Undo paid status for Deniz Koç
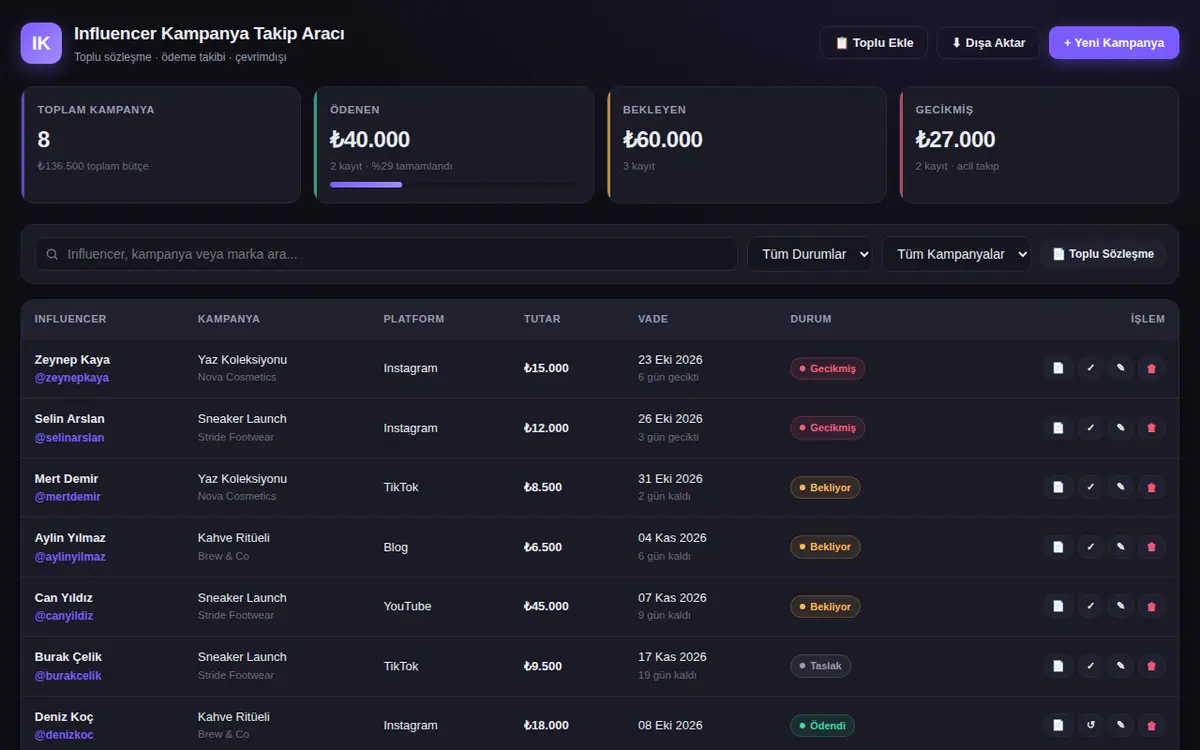 click(x=1090, y=725)
